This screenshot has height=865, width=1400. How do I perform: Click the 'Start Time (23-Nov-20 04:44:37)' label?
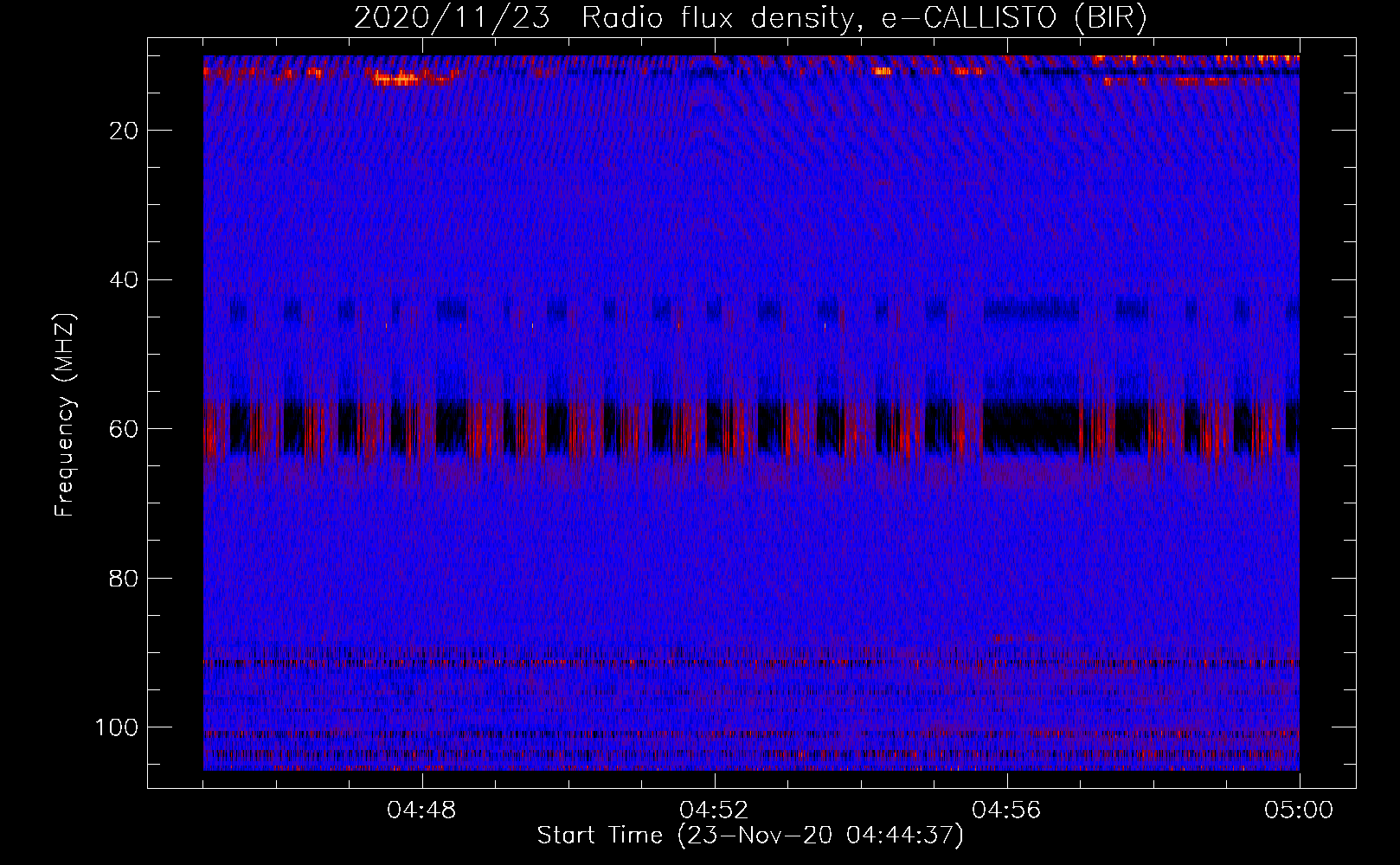click(x=750, y=836)
